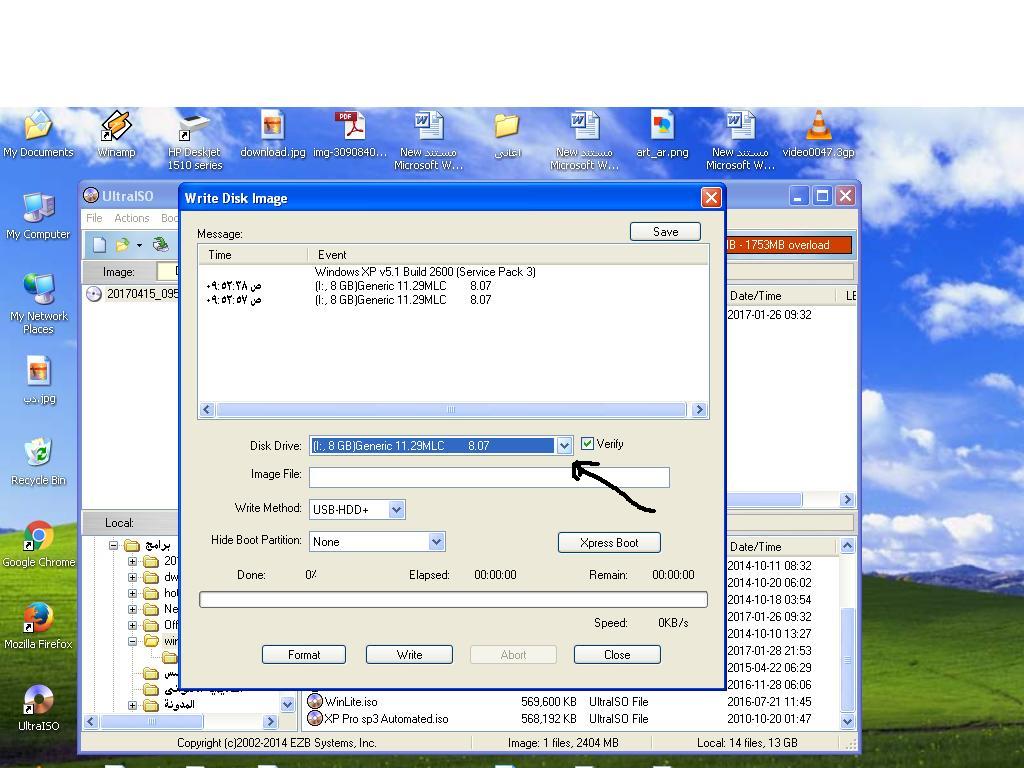Click dropdown arrow beside Open toolbar icon

[x=139, y=246]
